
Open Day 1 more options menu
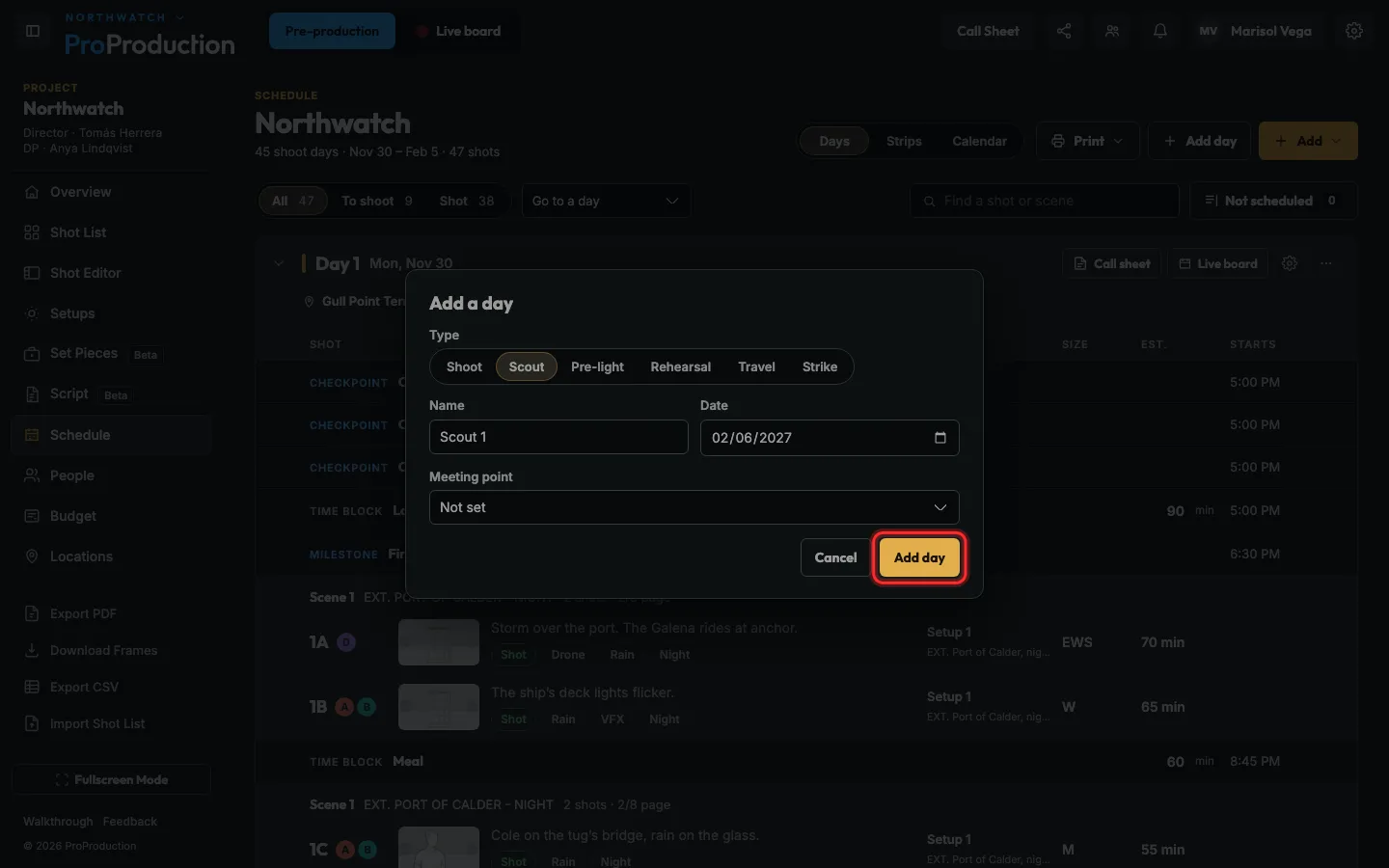pyautogui.click(x=1326, y=263)
